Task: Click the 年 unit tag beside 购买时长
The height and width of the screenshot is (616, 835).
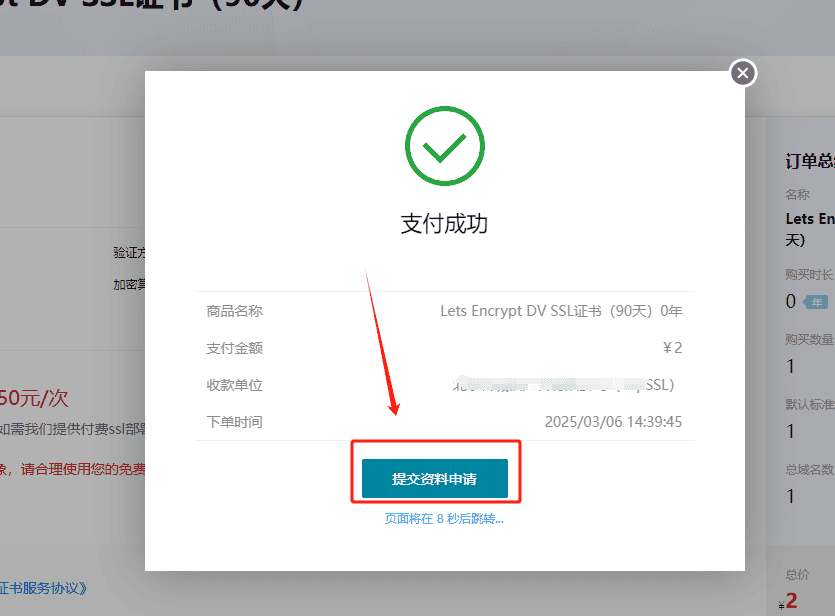Action: (816, 302)
